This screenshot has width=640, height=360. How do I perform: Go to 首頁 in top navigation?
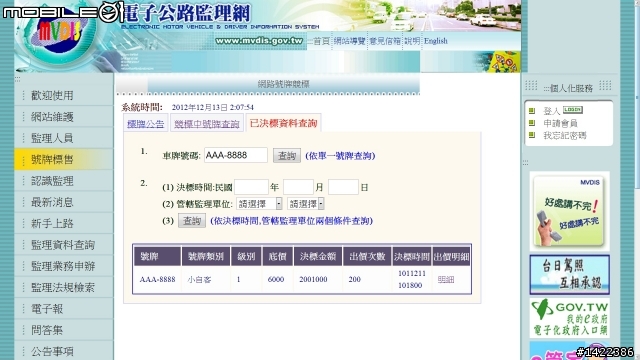pyautogui.click(x=321, y=41)
